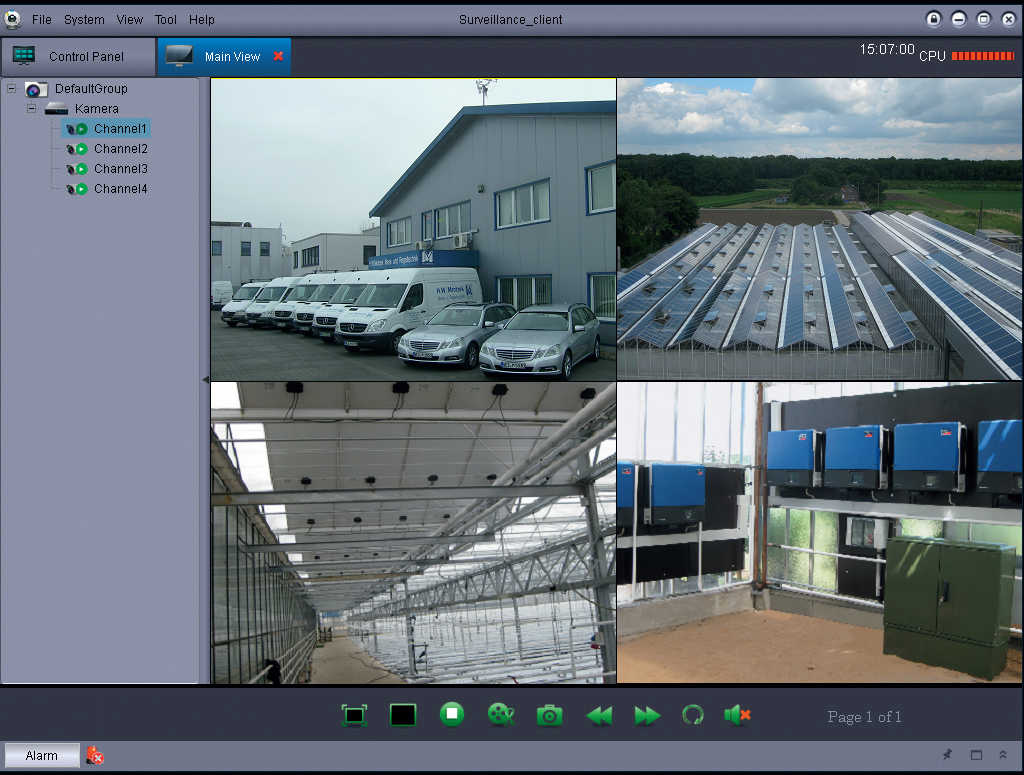The height and width of the screenshot is (775, 1024).
Task: Go to previous page of cameras
Action: 598,715
